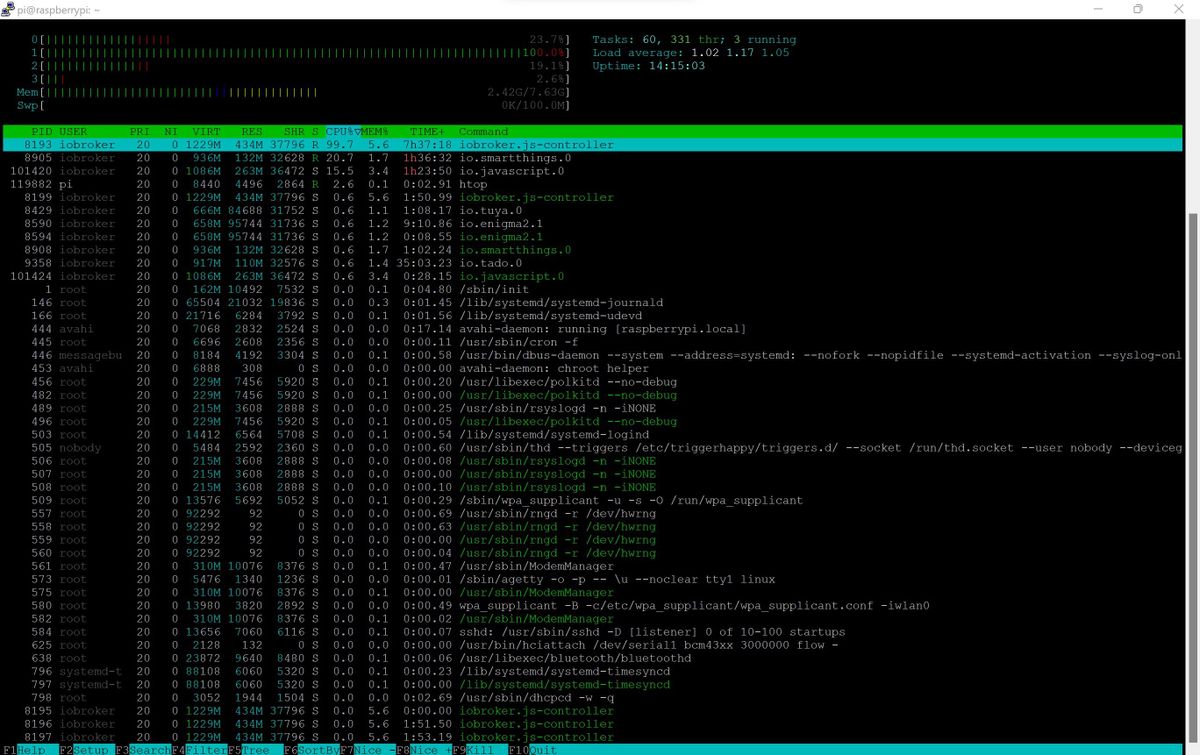Viewport: 1200px width, 755px height.
Task: Open Setup from the F2 function bar
Action: (x=85, y=749)
